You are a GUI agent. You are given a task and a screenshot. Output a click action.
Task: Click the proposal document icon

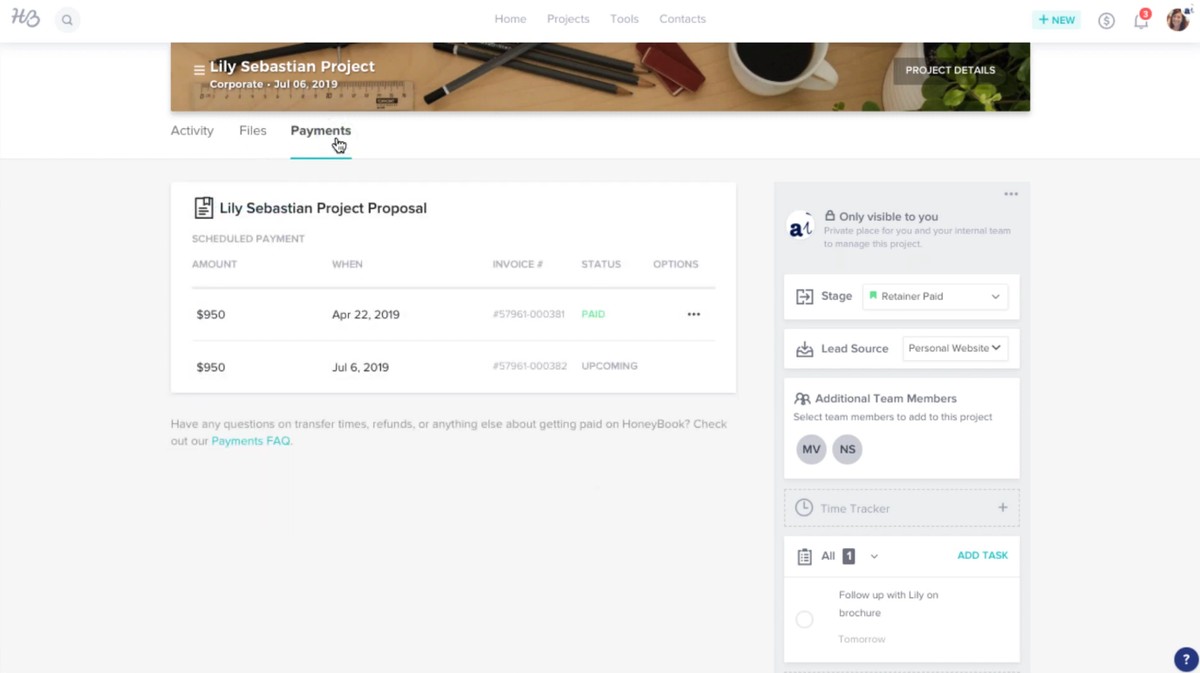pos(203,208)
